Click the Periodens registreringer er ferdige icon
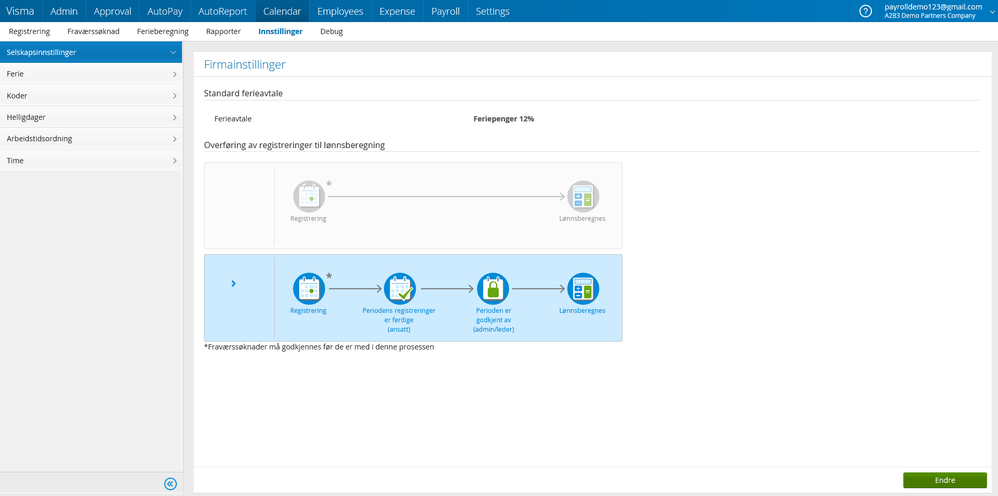Viewport: 998px width, 496px height. point(399,289)
